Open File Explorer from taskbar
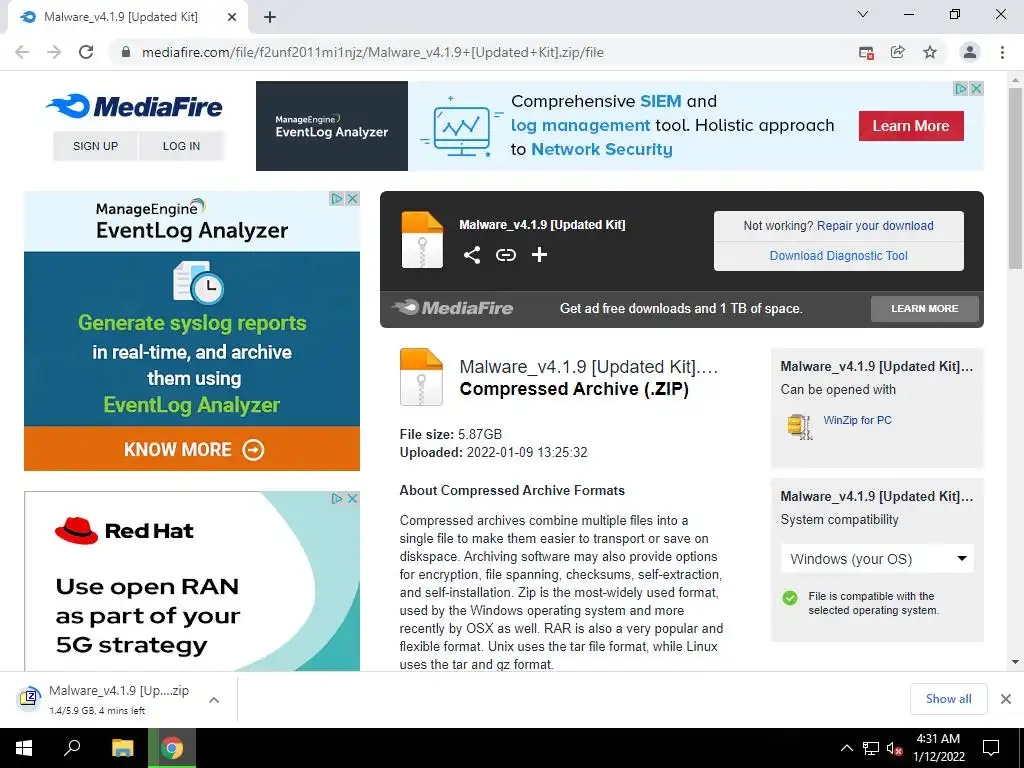Viewport: 1024px width, 768px height. click(123, 748)
